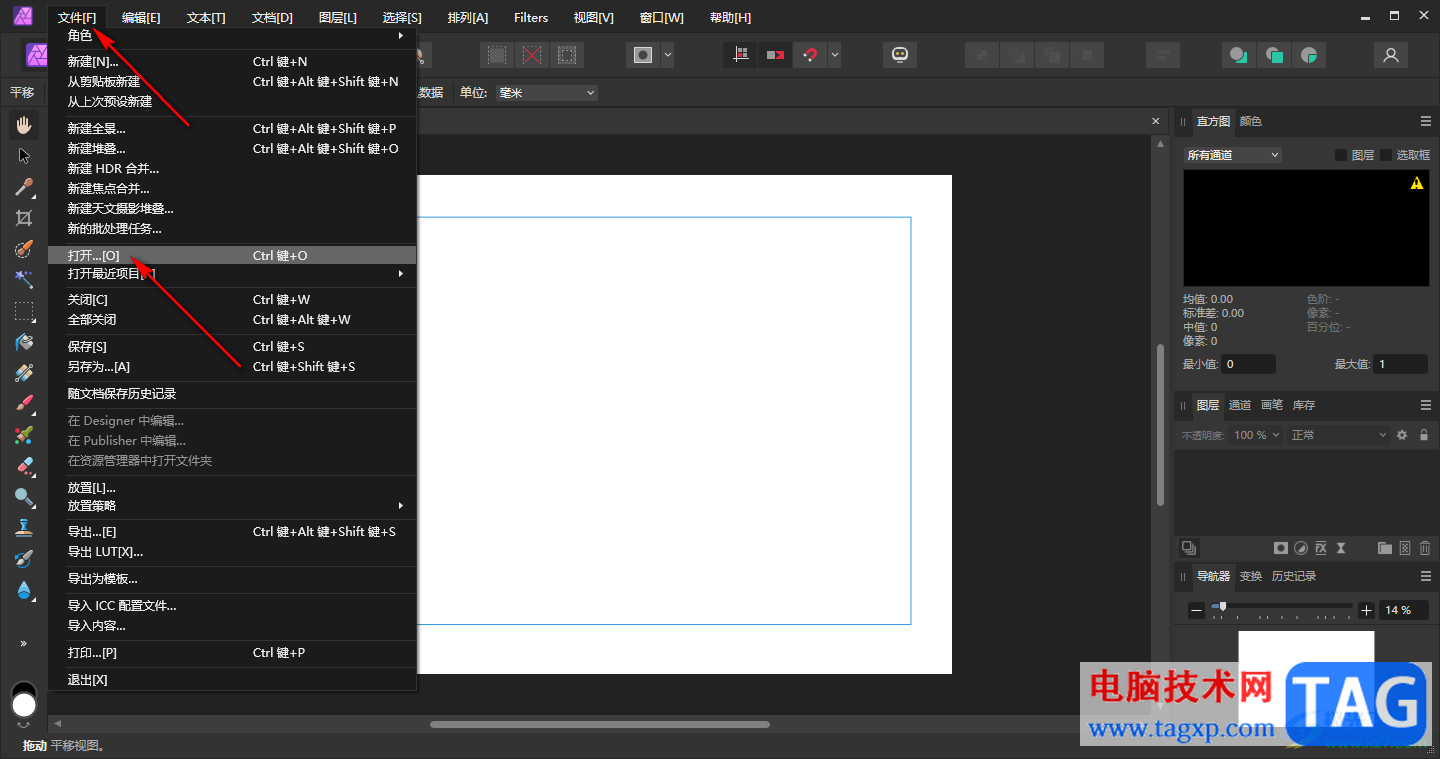Open the 单位 毫米 units dropdown

pyautogui.click(x=546, y=93)
